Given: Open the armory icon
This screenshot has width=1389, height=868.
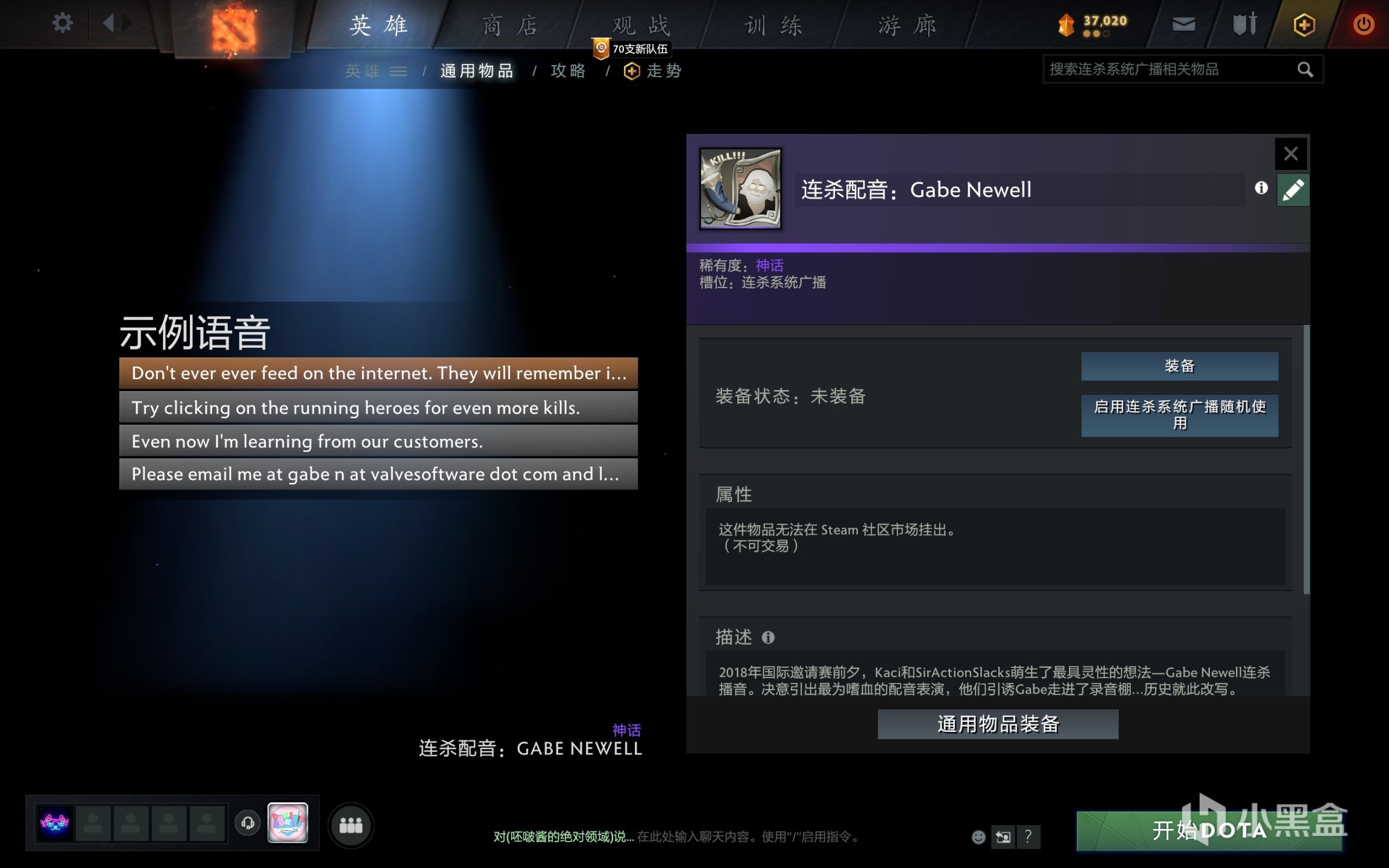Looking at the screenshot, I should (1244, 24).
